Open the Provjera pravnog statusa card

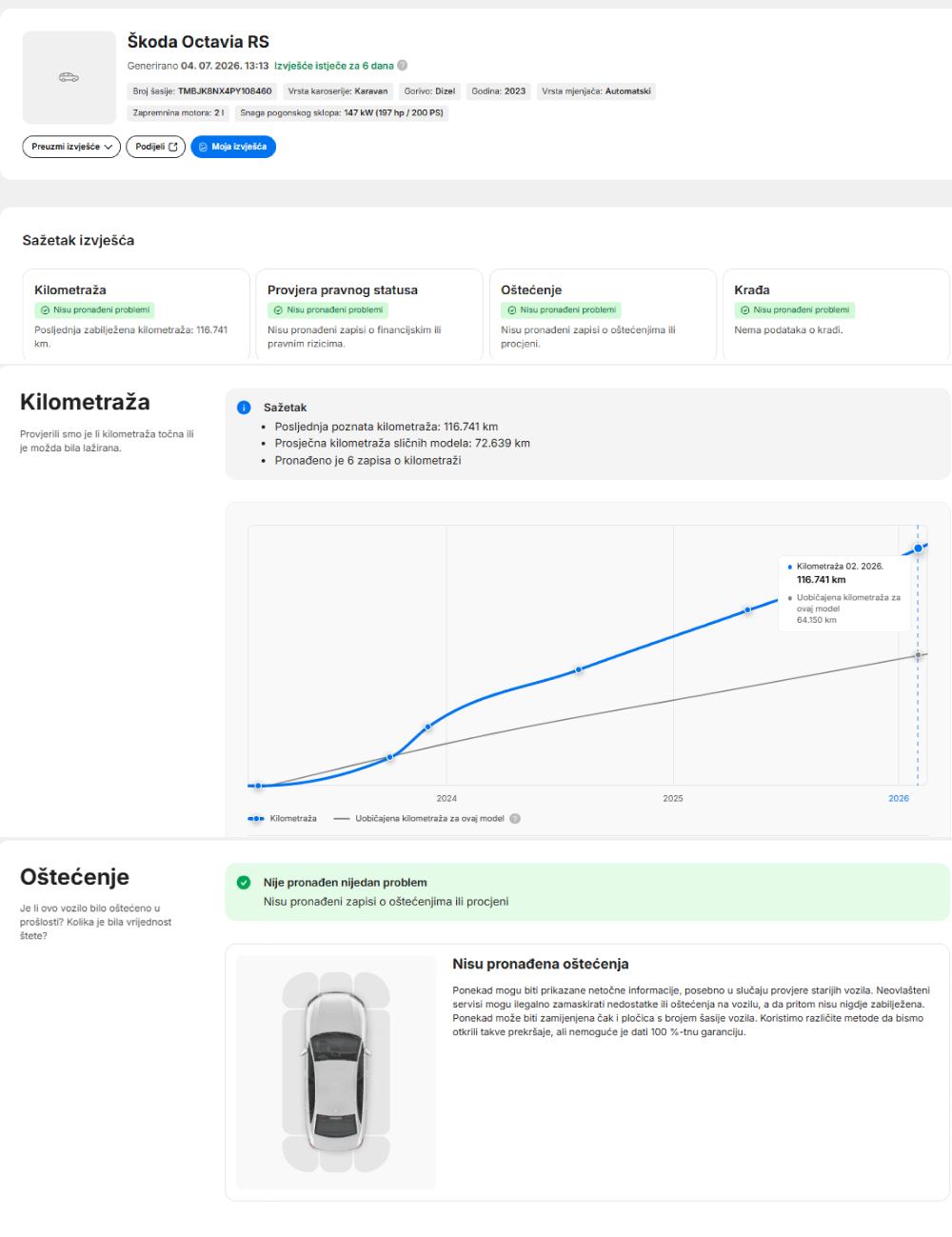(x=369, y=315)
